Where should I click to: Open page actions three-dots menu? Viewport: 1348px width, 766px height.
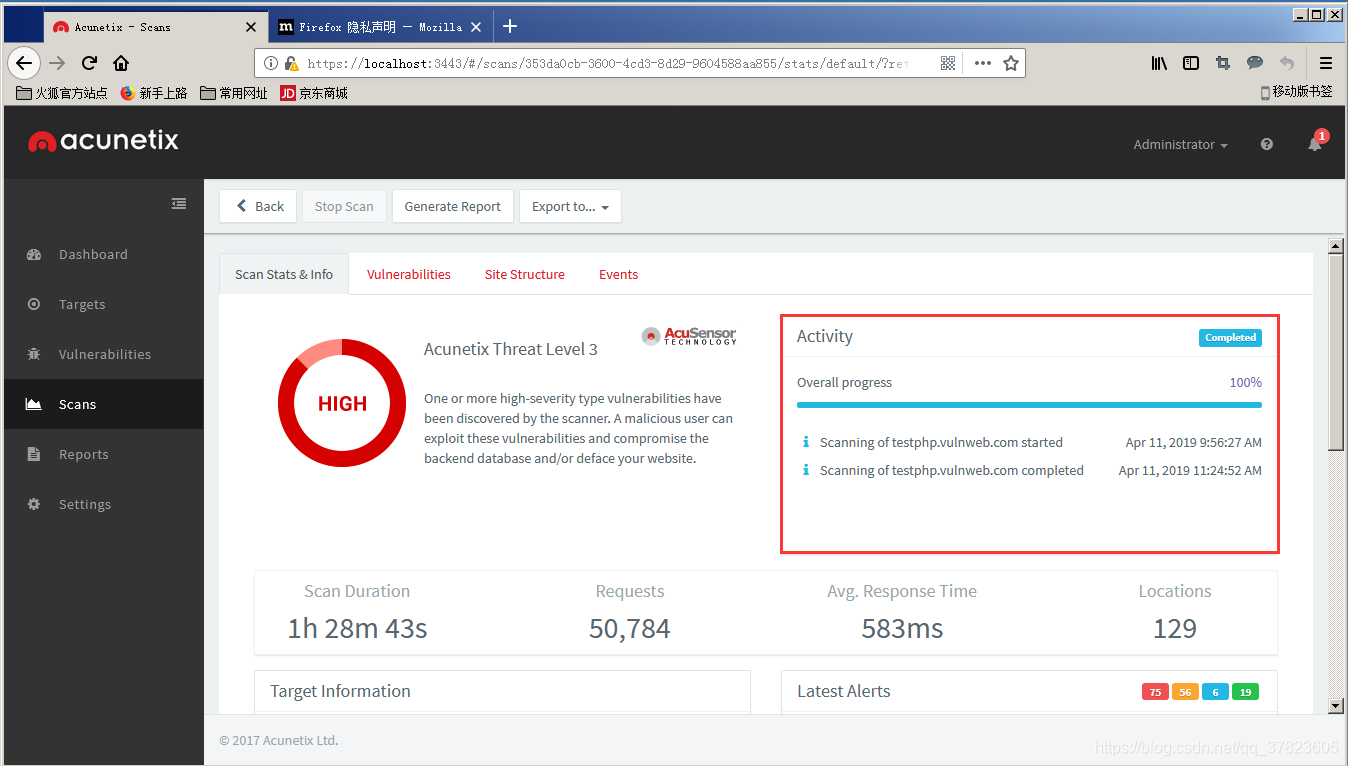pyautogui.click(x=983, y=63)
